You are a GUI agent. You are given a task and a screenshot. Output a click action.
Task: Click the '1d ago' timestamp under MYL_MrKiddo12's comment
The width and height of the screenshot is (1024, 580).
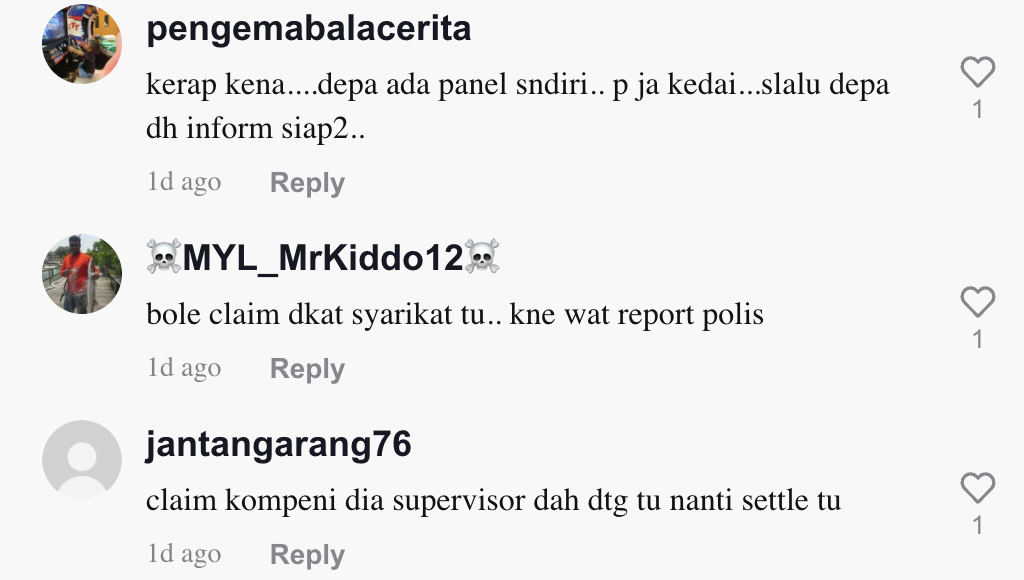pos(184,368)
